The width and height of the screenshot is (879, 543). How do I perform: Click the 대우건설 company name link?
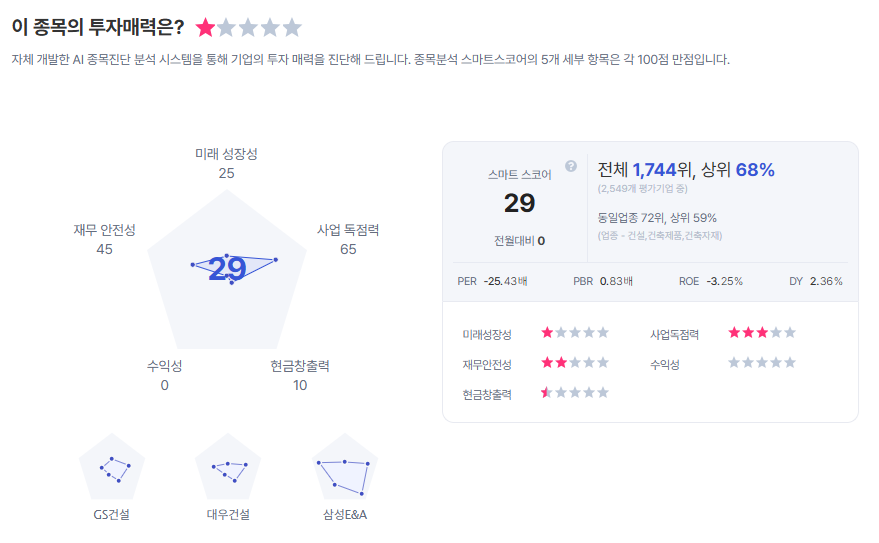(228, 515)
